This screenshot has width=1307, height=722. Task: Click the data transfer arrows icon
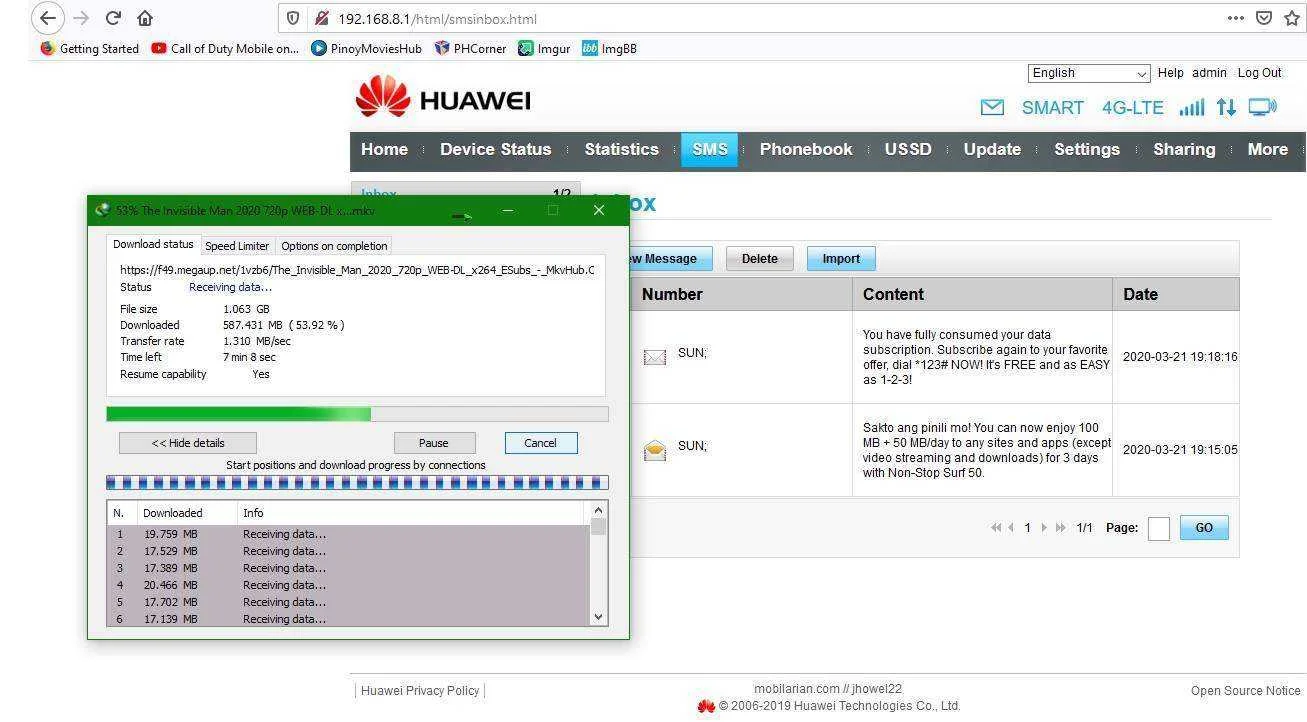coord(1226,107)
